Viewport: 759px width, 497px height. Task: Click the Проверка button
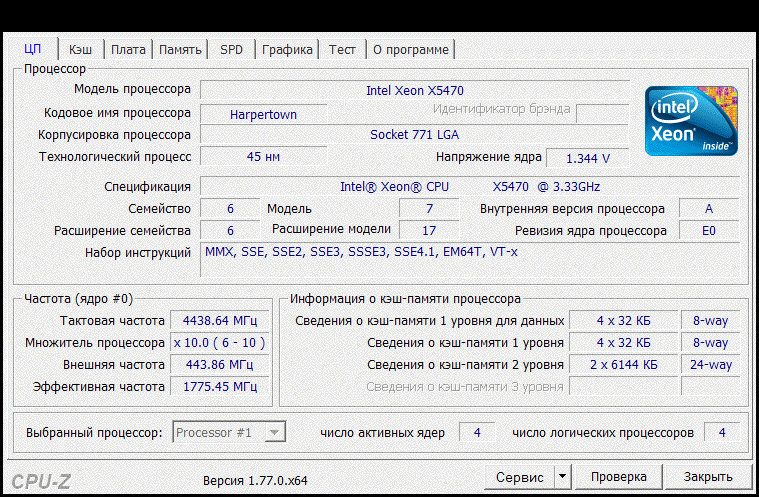[x=618, y=477]
